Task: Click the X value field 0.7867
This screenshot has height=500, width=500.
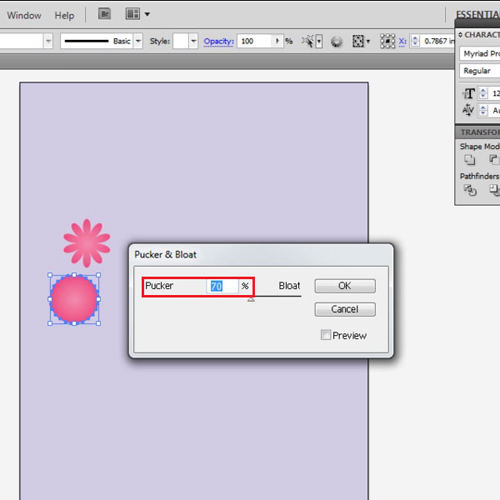Action: click(437, 41)
